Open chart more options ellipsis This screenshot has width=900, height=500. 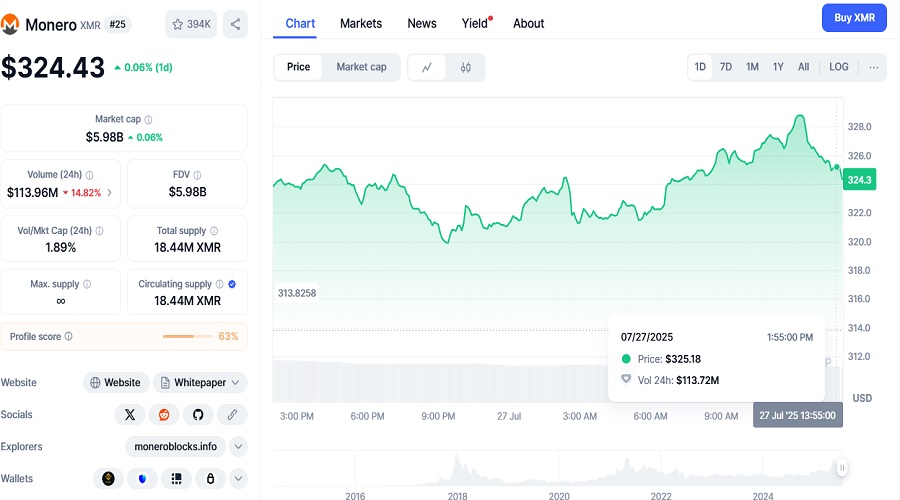874,67
